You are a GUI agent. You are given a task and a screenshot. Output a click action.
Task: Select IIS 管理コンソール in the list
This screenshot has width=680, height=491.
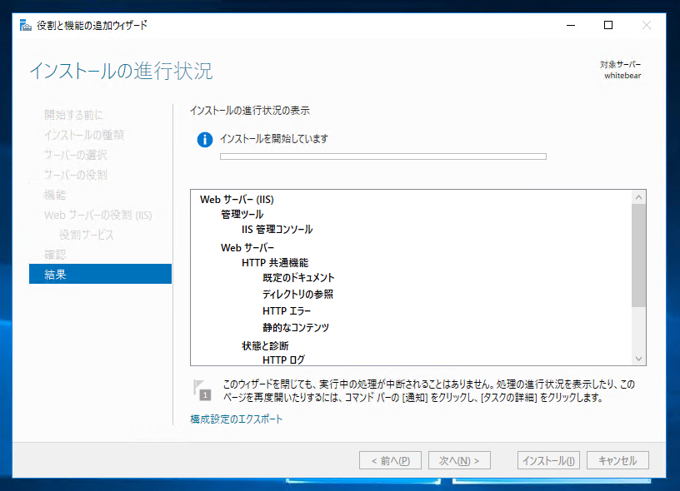tap(277, 229)
